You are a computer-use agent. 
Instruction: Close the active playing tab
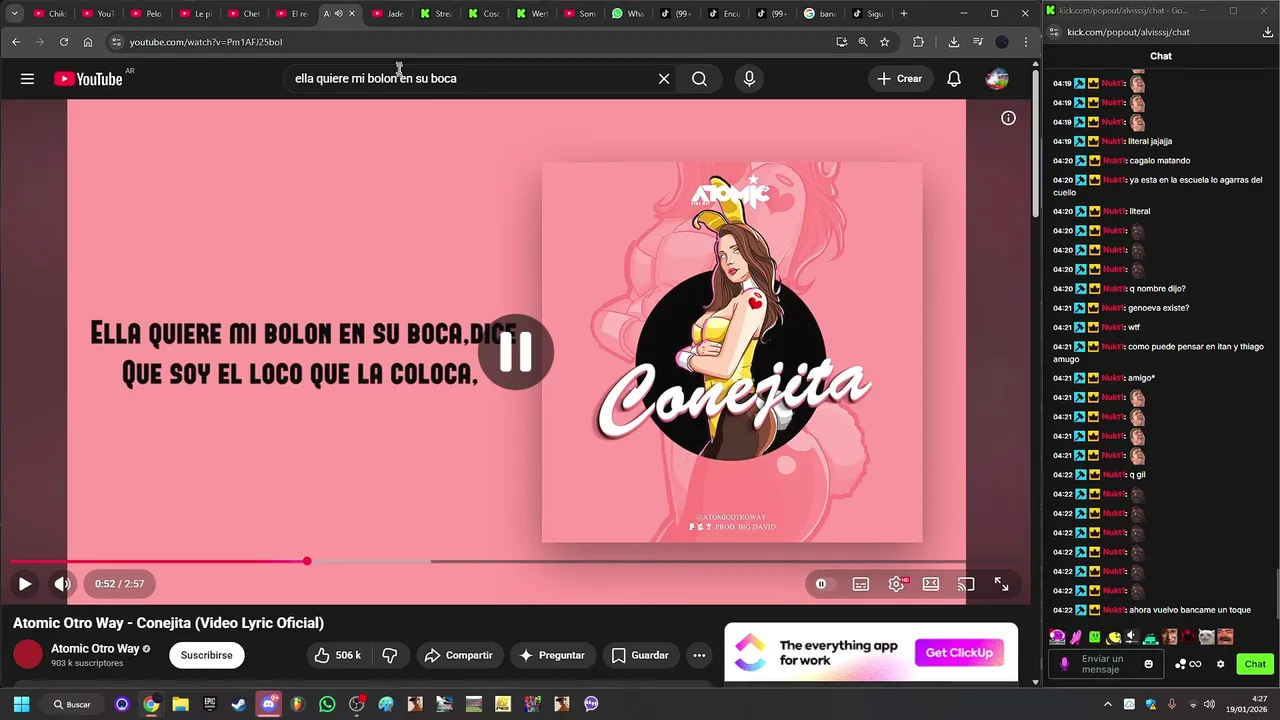point(352,14)
